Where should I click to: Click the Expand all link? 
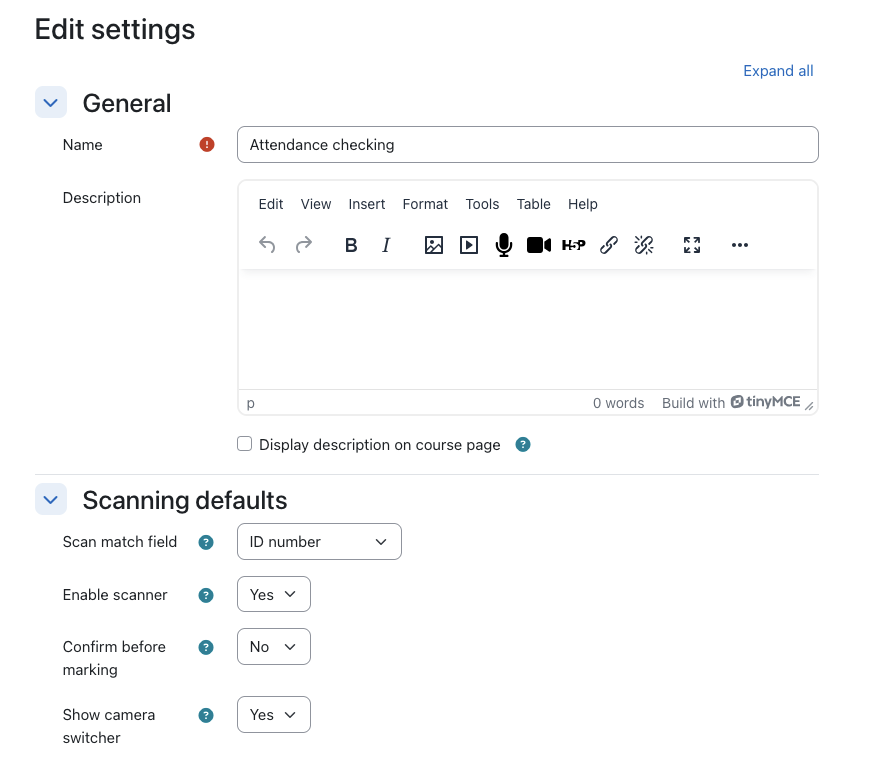pos(778,71)
